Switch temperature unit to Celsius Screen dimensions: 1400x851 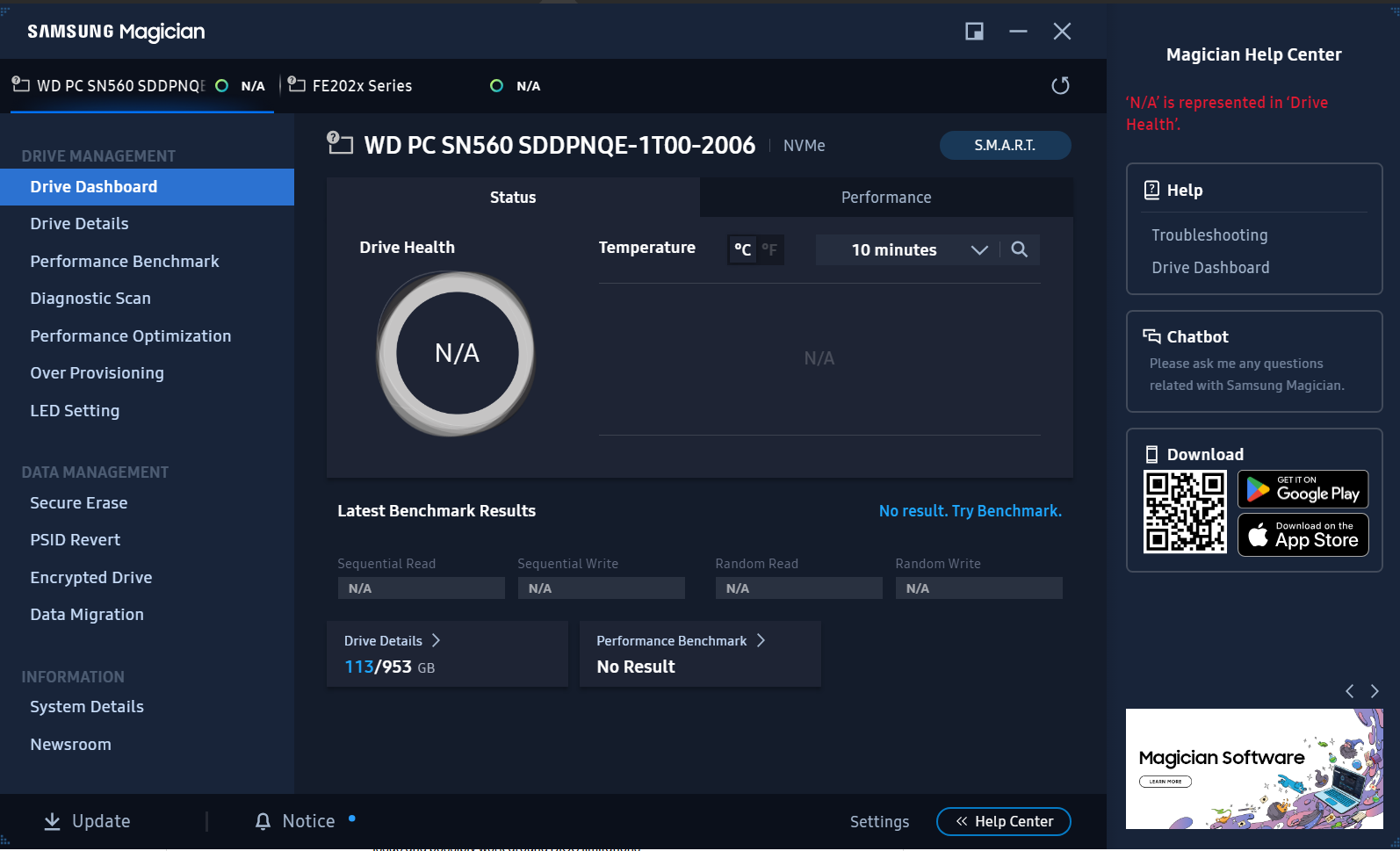tap(742, 250)
